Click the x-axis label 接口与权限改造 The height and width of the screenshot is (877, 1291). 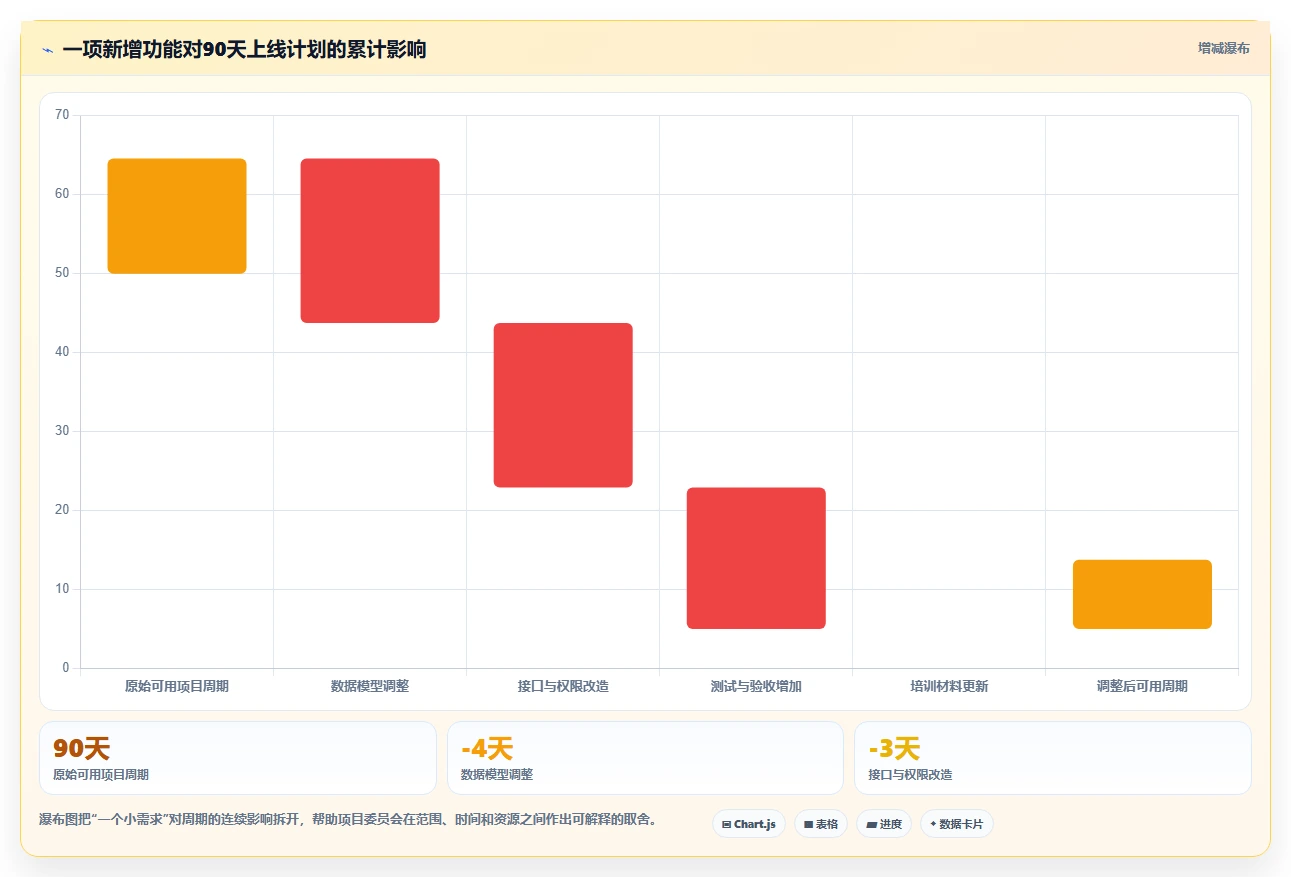[x=563, y=686]
